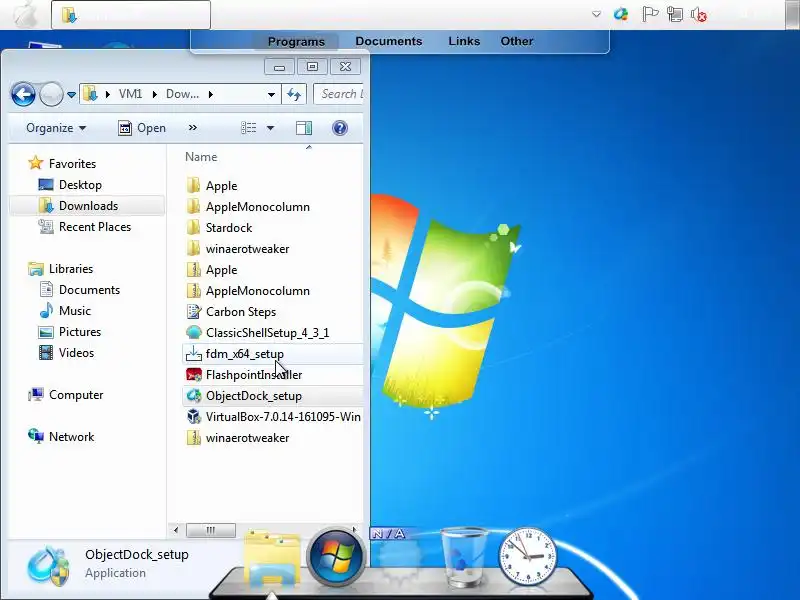Click the greyed Forward navigation button

click(51, 94)
